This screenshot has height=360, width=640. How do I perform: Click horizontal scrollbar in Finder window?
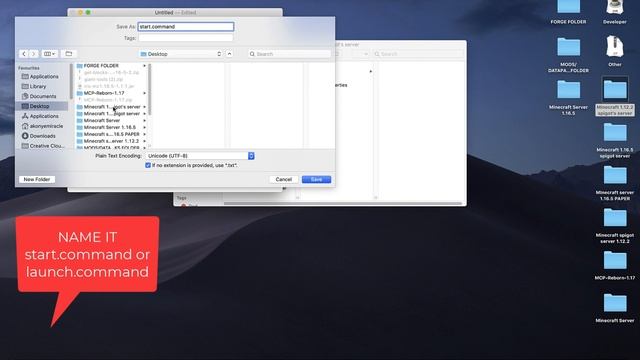point(343,203)
